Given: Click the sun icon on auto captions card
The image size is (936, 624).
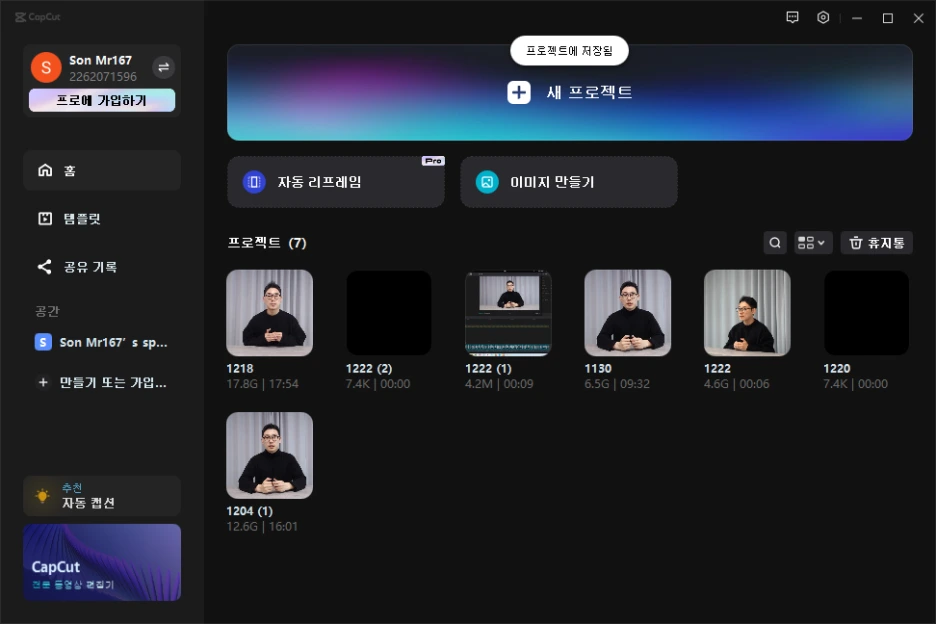Looking at the screenshot, I should coord(42,496).
